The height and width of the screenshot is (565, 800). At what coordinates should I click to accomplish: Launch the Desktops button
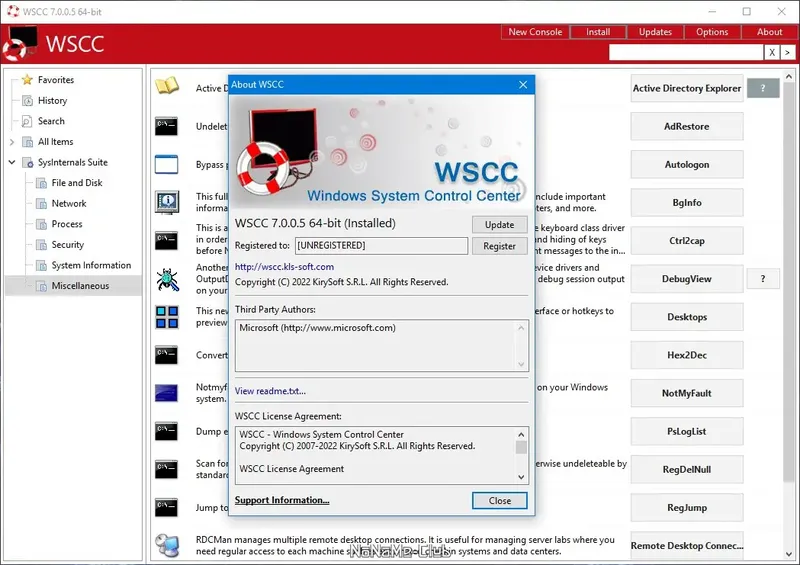[x=687, y=317]
